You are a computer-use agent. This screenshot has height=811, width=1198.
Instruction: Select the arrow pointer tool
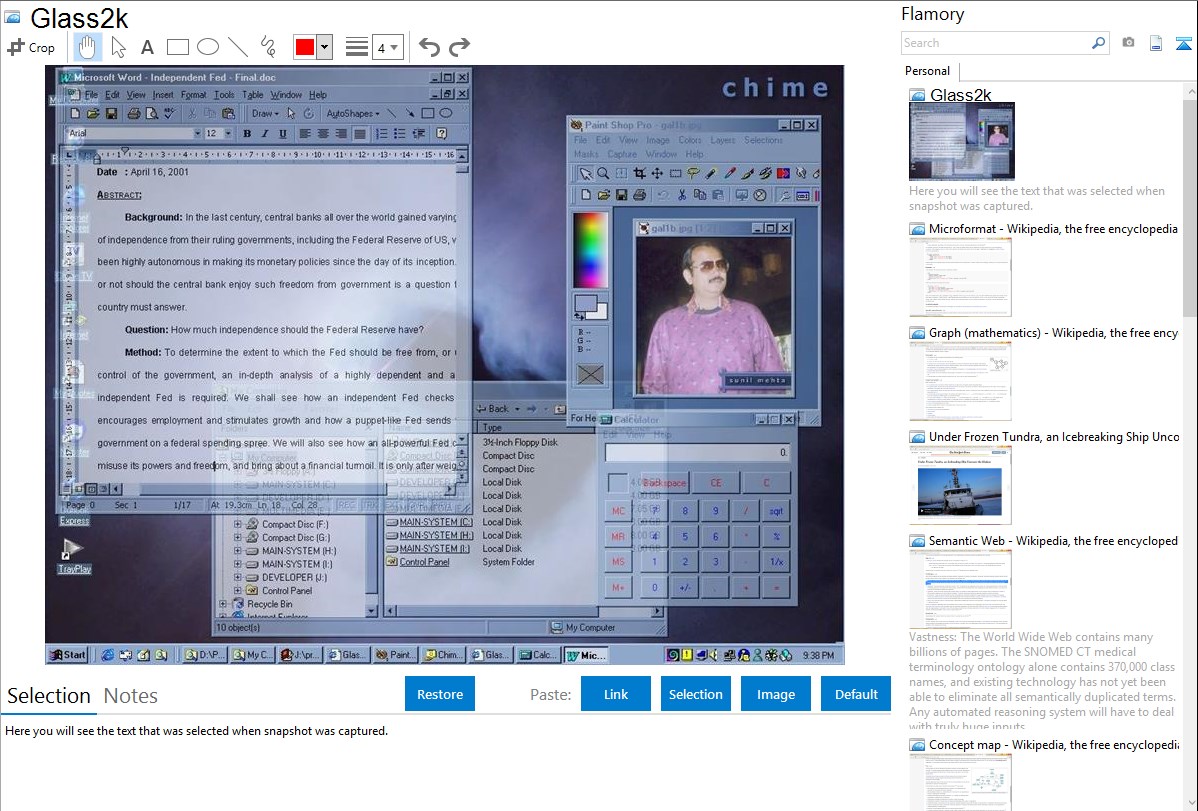(118, 47)
